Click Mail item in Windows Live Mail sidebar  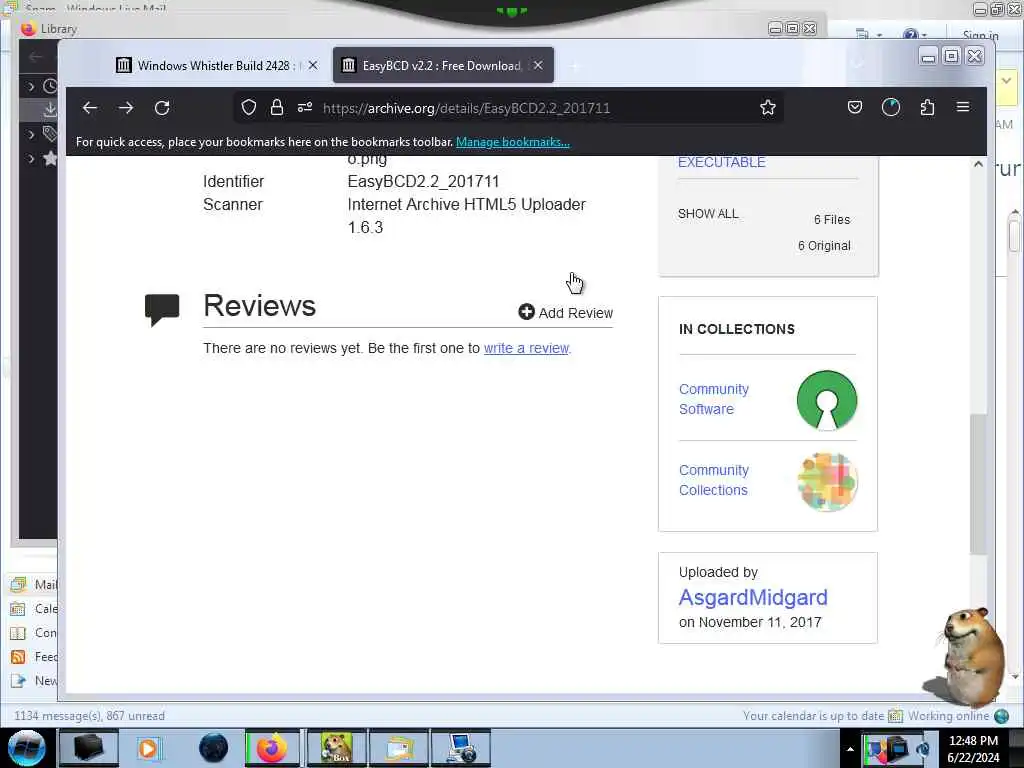coord(34,584)
